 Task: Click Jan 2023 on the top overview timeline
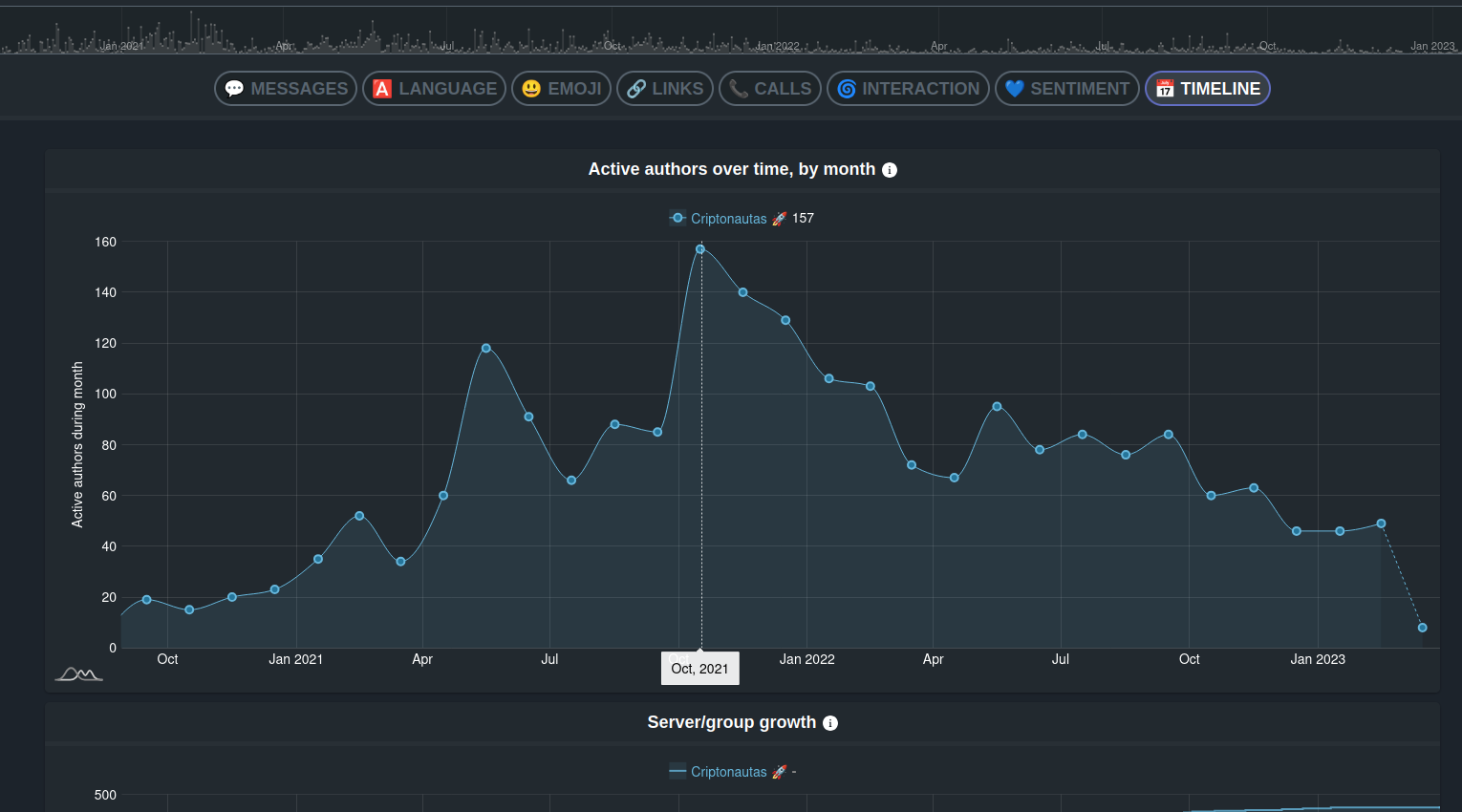pos(1431,46)
